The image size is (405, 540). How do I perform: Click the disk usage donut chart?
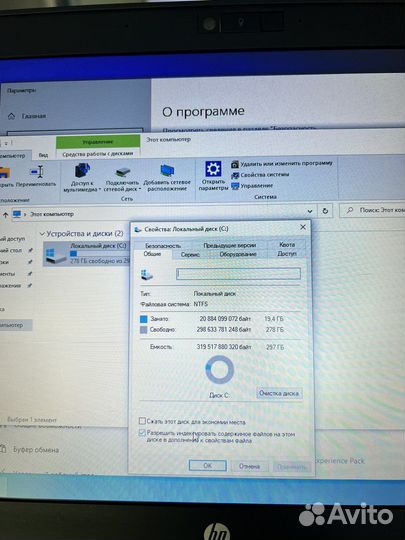219,370
